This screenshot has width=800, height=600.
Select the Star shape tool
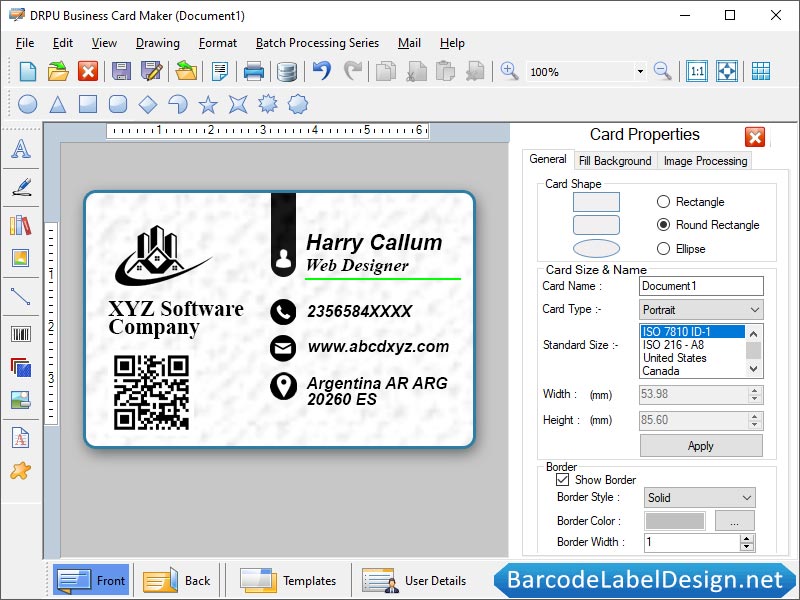coord(209,104)
